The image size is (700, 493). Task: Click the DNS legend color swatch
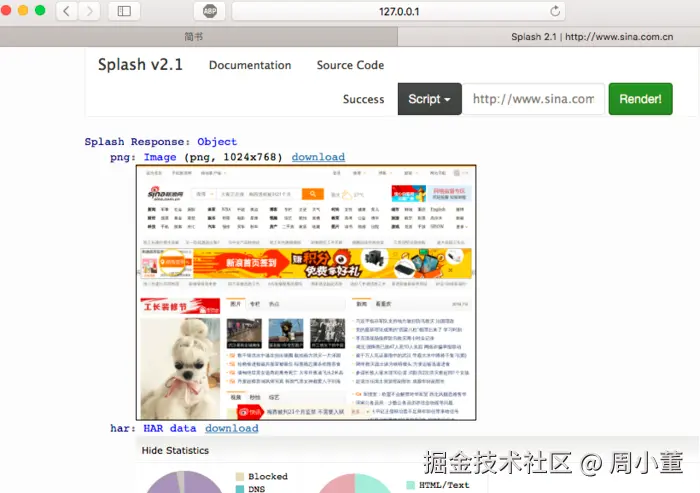coord(240,489)
